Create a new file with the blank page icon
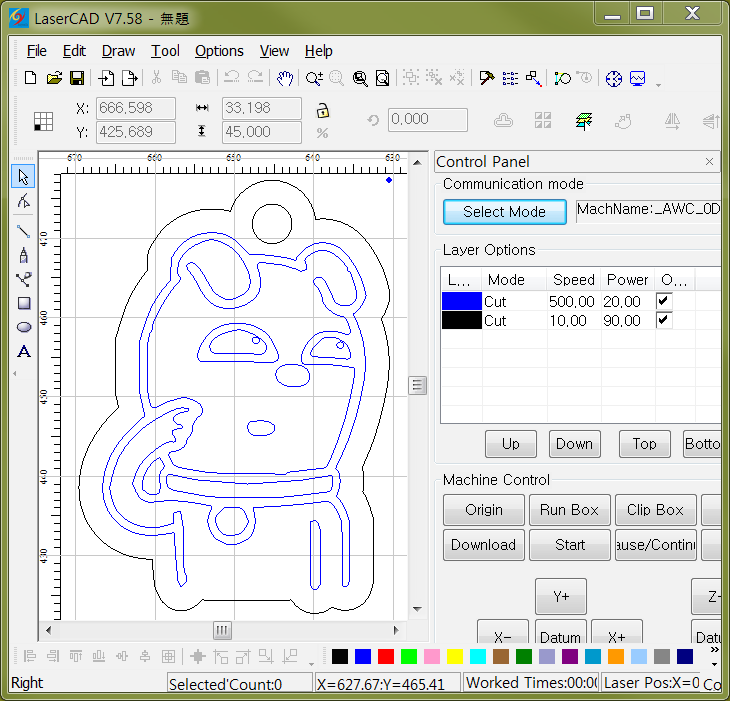This screenshot has height=701, width=730. (30, 78)
